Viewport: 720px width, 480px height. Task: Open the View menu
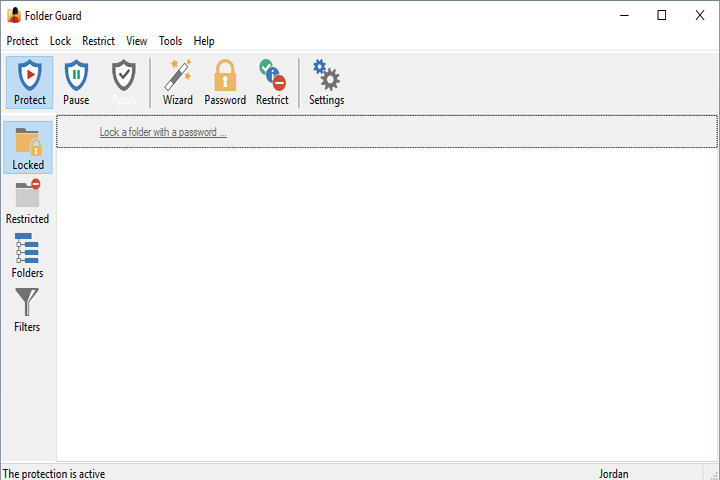137,41
